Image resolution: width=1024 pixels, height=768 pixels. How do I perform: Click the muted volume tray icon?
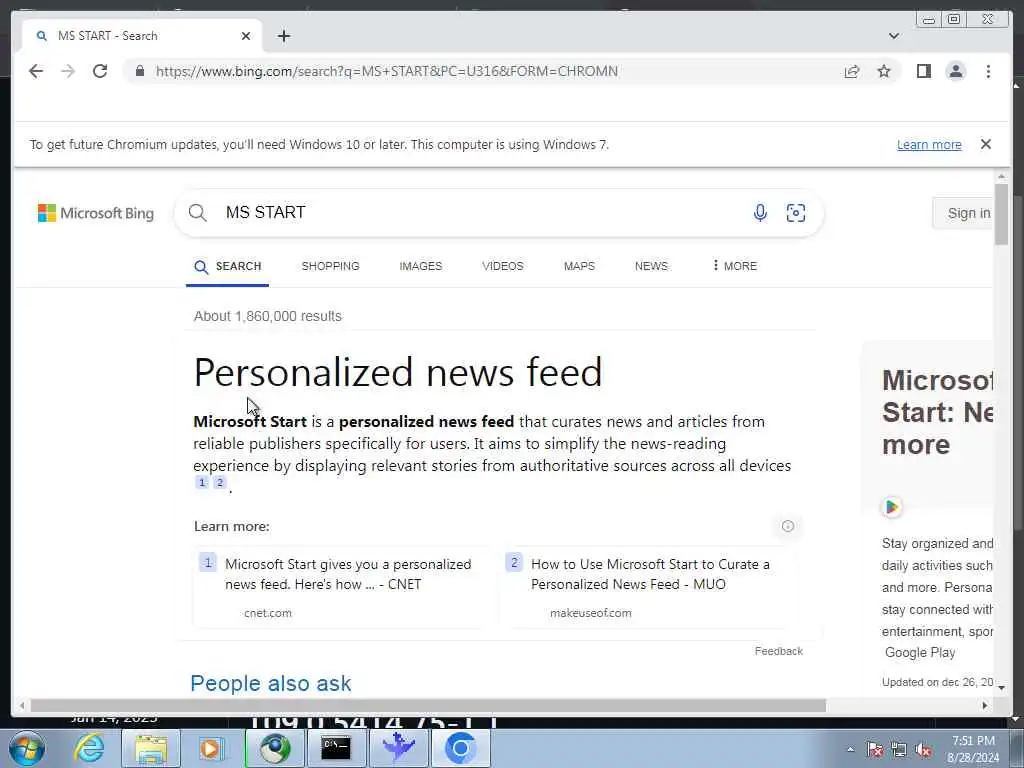[923, 750]
